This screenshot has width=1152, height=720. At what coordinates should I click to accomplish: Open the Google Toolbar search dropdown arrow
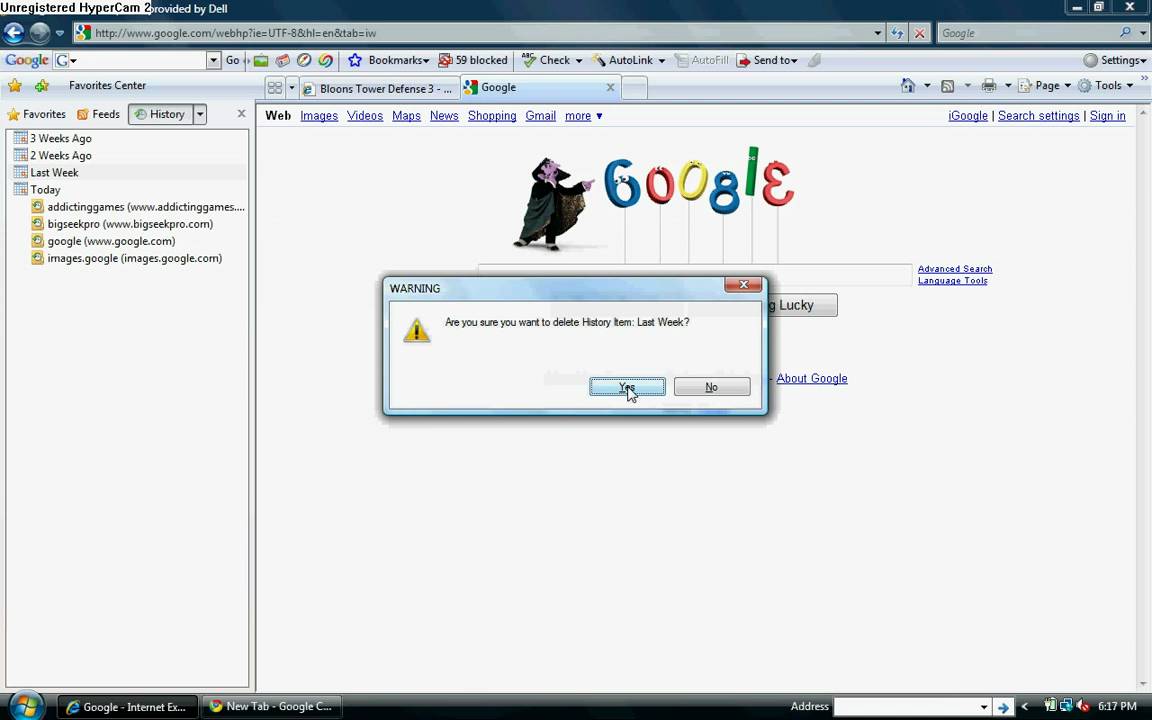click(x=213, y=60)
